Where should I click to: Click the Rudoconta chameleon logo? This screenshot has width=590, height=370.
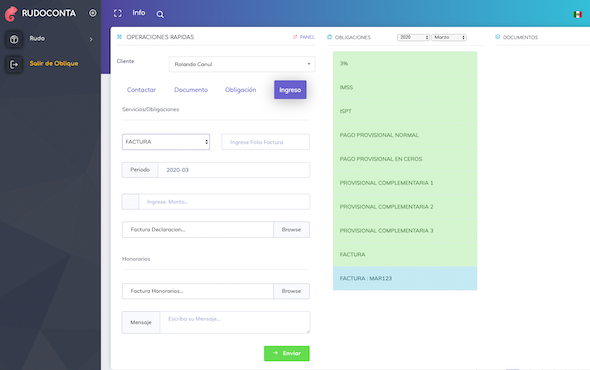click(x=11, y=14)
